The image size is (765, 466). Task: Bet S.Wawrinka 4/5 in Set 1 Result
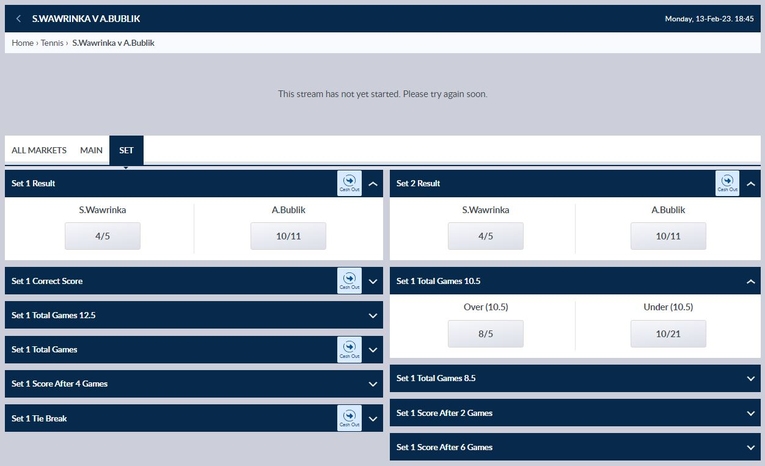[x=102, y=236]
